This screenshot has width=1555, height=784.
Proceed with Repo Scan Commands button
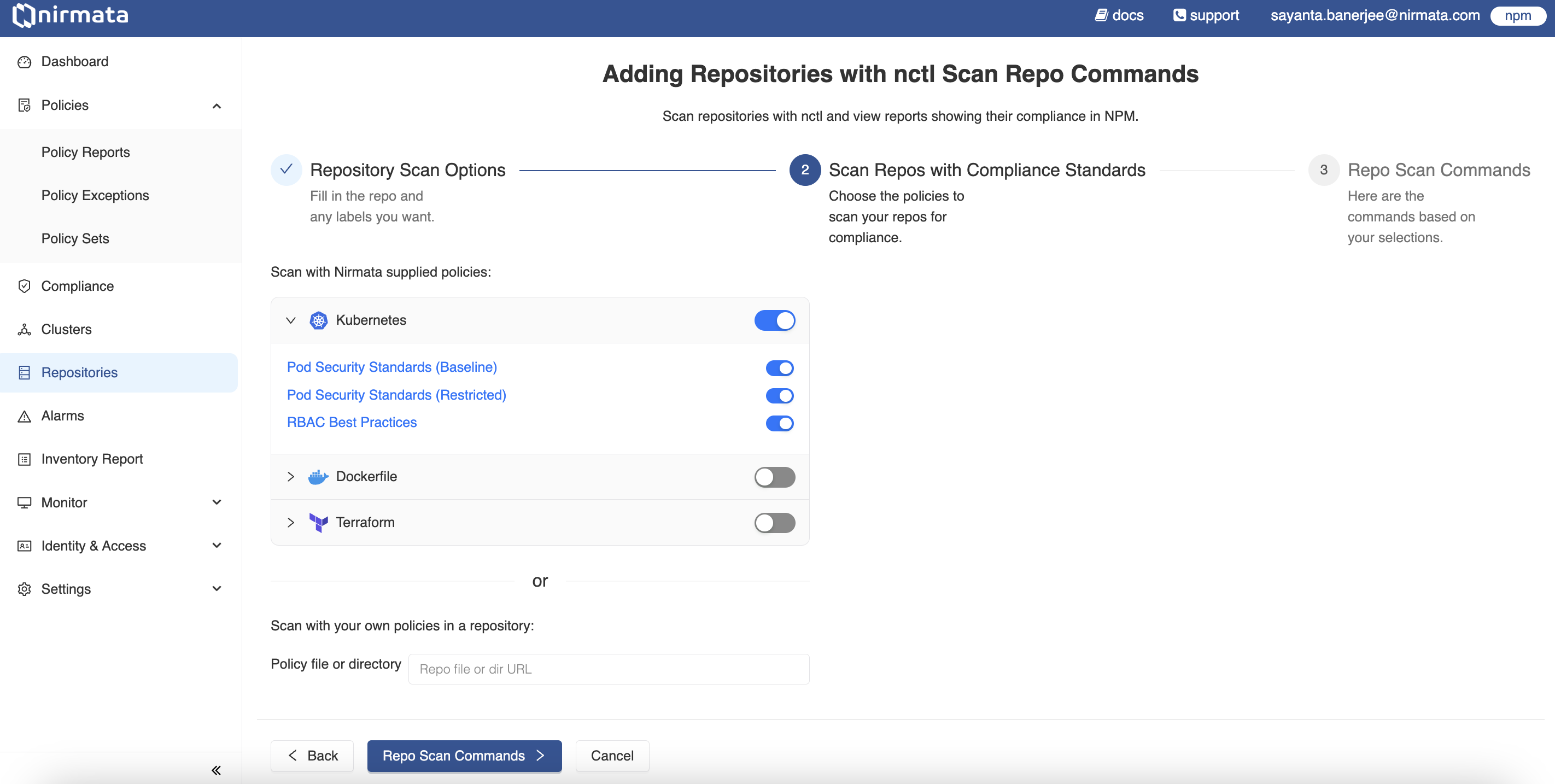[x=464, y=756]
